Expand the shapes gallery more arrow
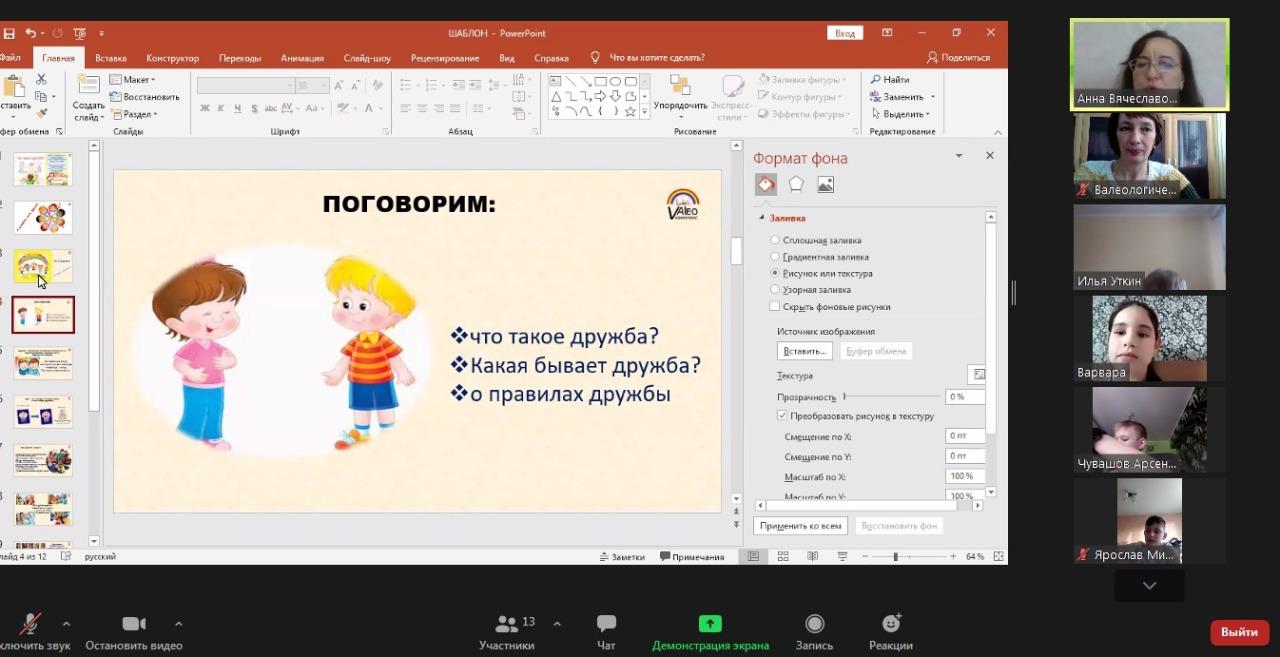Viewport: 1280px width, 657px height. click(644, 113)
